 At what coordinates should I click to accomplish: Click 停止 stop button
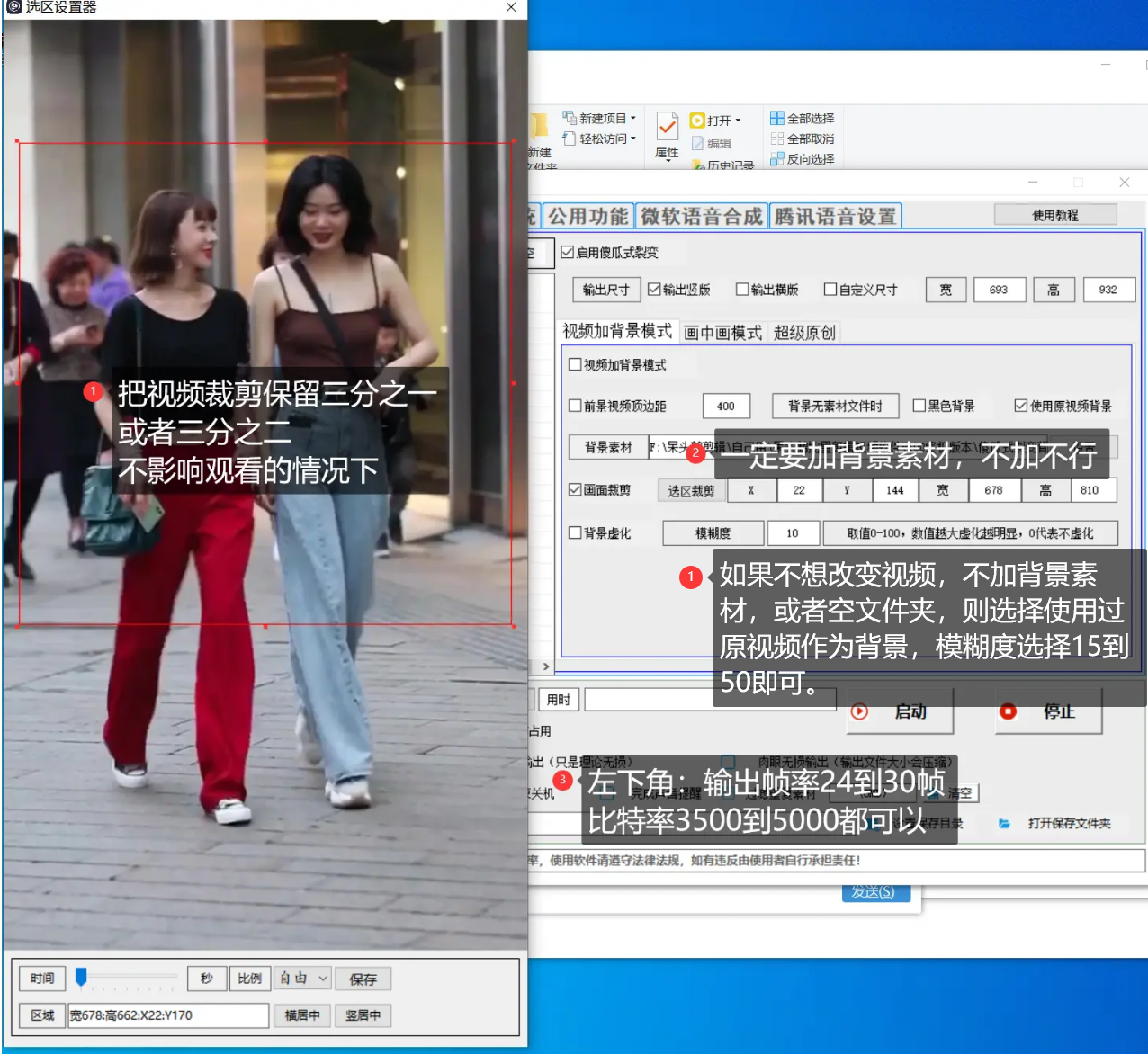[x=1048, y=711]
